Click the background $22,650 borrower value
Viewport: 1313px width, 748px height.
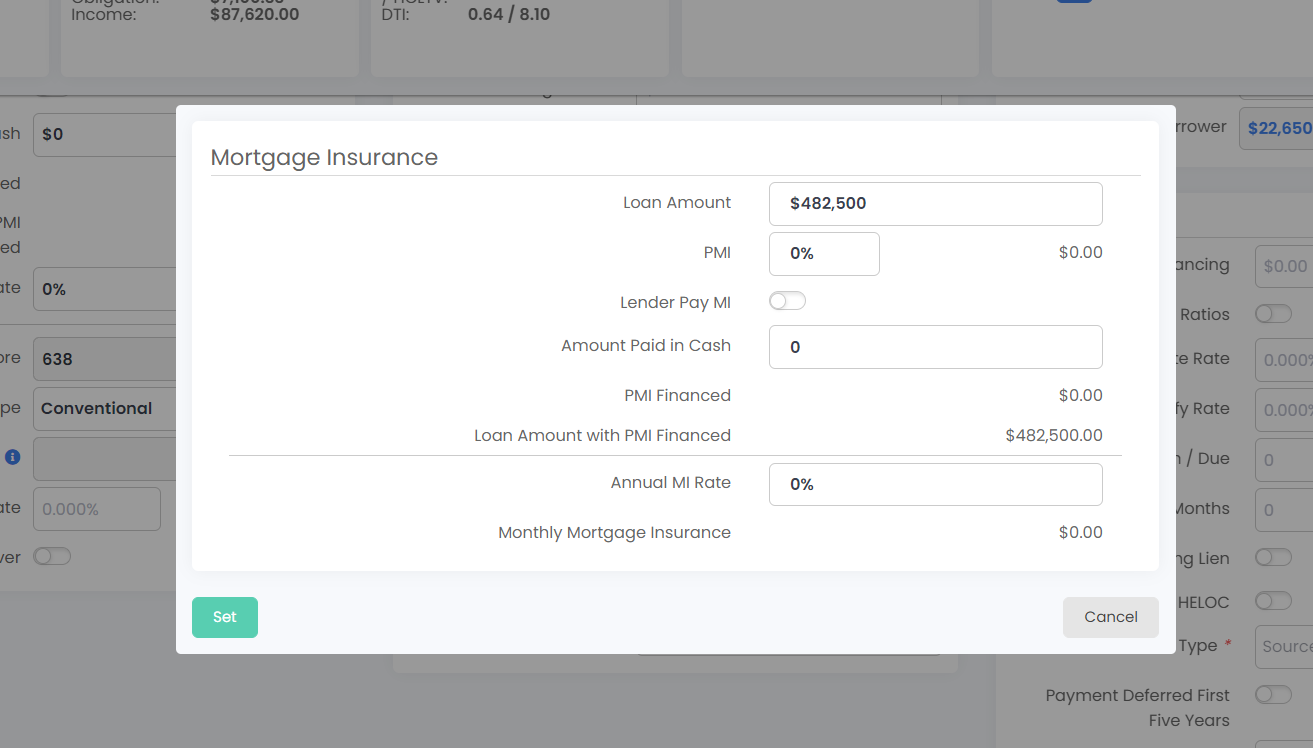pyautogui.click(x=1276, y=128)
